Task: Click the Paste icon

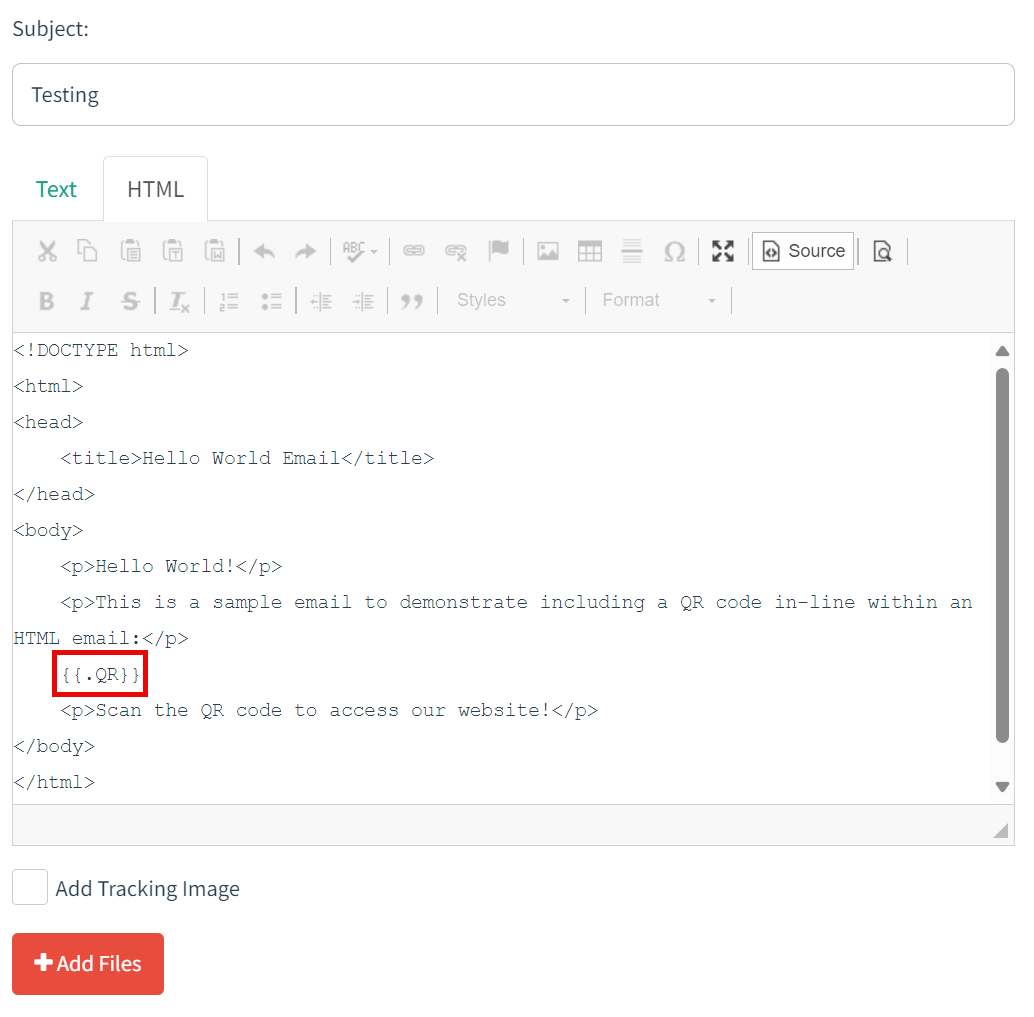Action: click(x=131, y=251)
